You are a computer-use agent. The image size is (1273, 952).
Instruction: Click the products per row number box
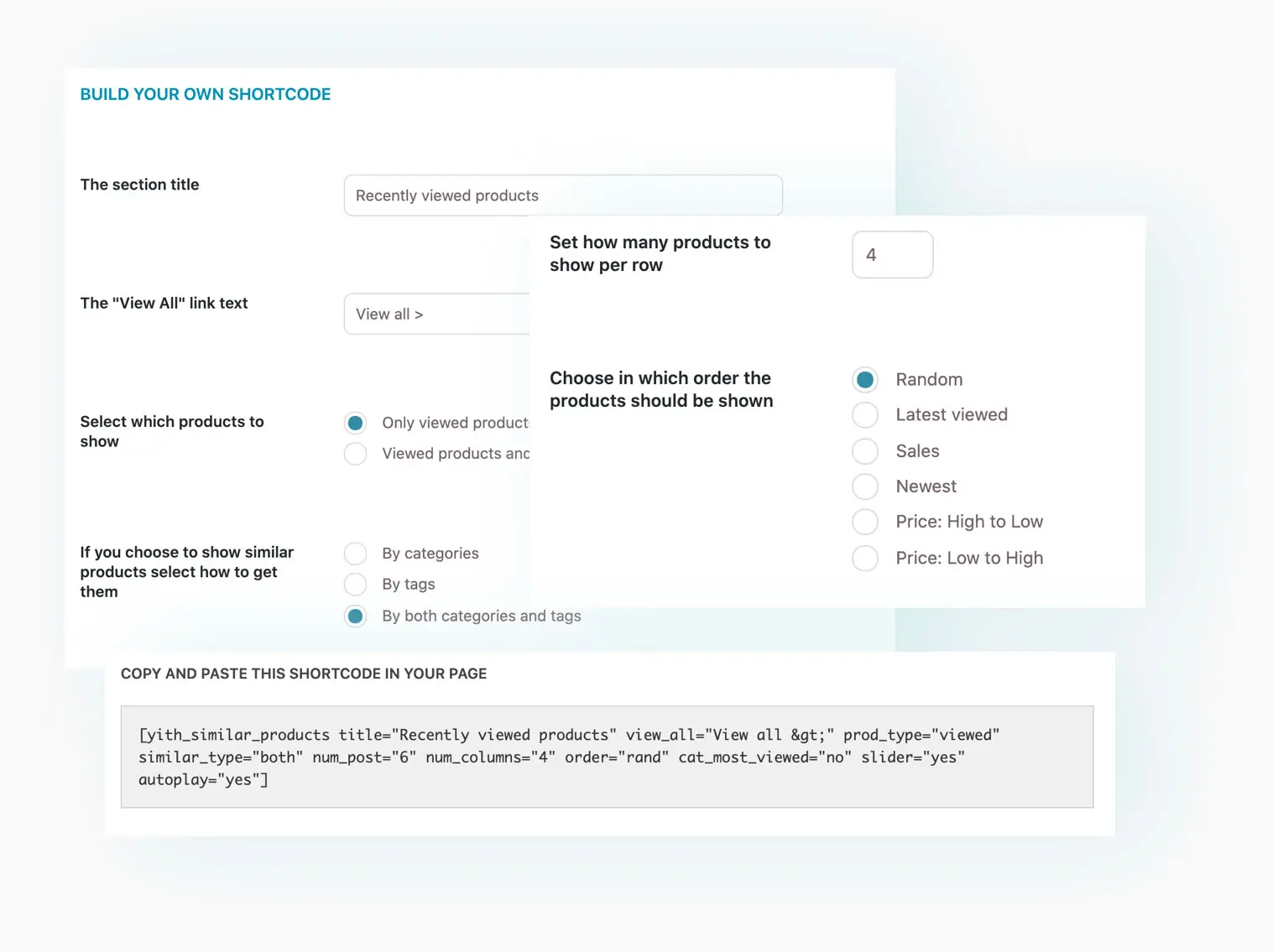coord(892,255)
